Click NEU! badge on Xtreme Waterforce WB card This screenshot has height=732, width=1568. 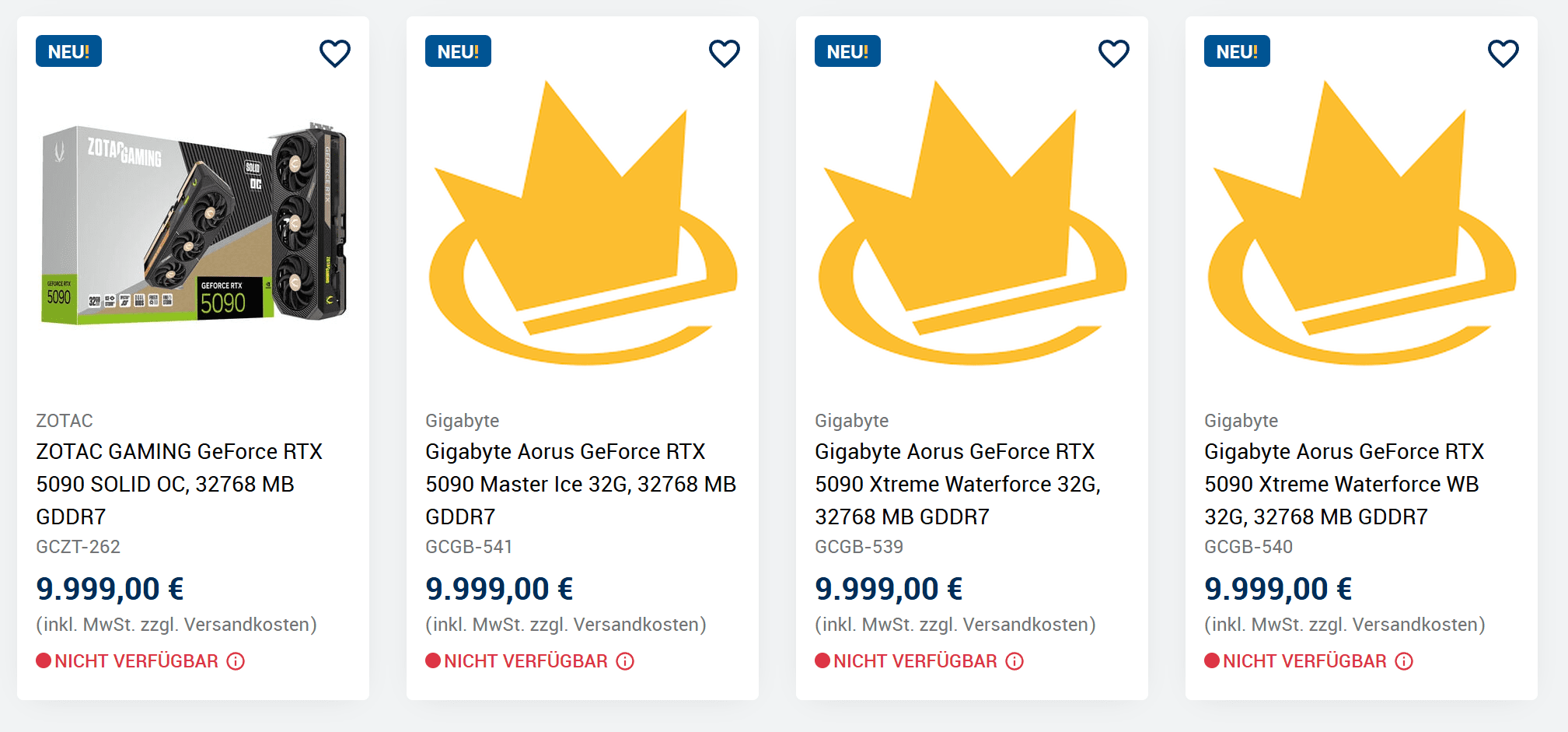click(1237, 51)
